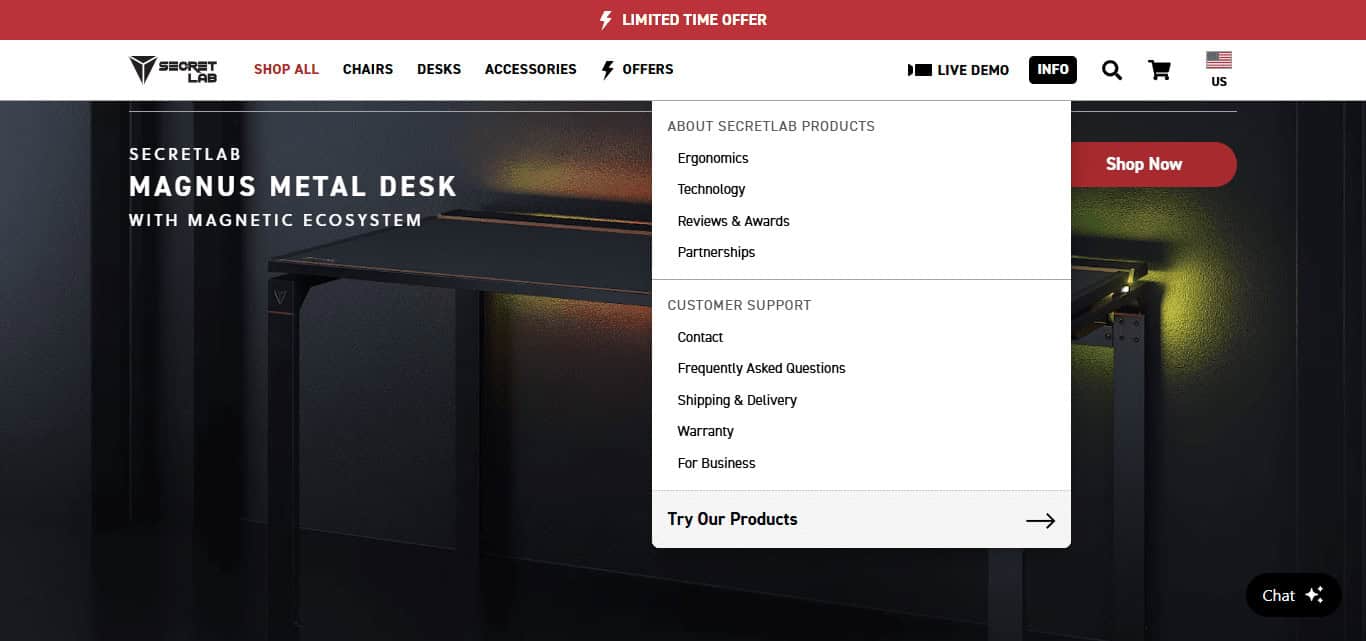Click the arrow next to Try Our Products
The height and width of the screenshot is (641, 1366).
[x=1040, y=520]
